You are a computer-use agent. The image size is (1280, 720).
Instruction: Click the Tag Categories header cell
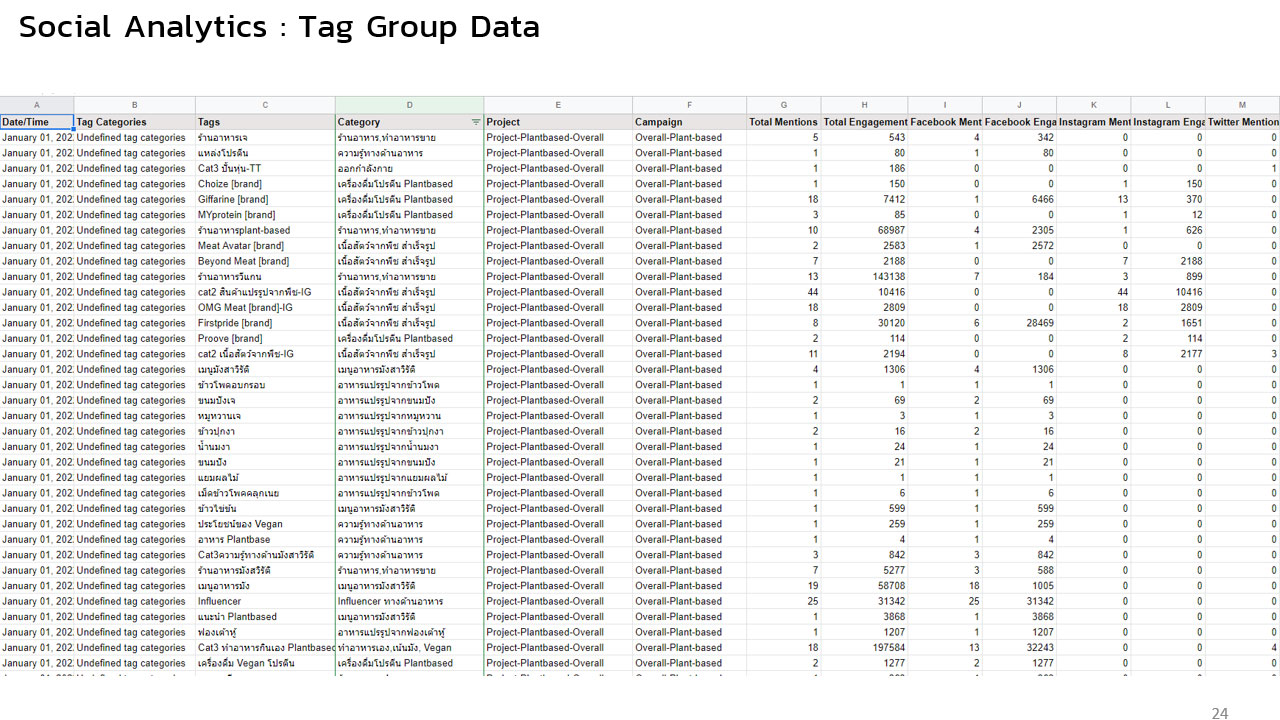[135, 122]
